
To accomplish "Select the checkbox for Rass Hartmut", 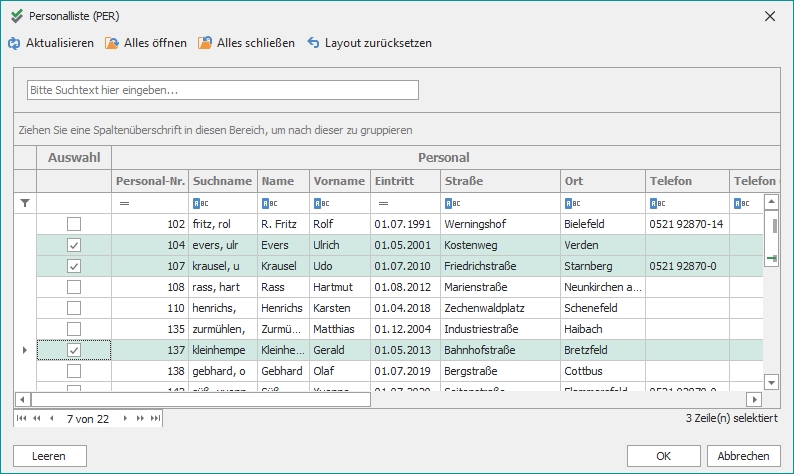I will pos(74,287).
